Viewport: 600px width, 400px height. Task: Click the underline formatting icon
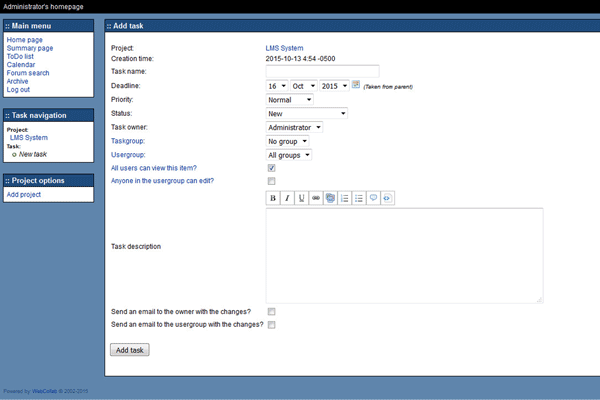[302, 198]
